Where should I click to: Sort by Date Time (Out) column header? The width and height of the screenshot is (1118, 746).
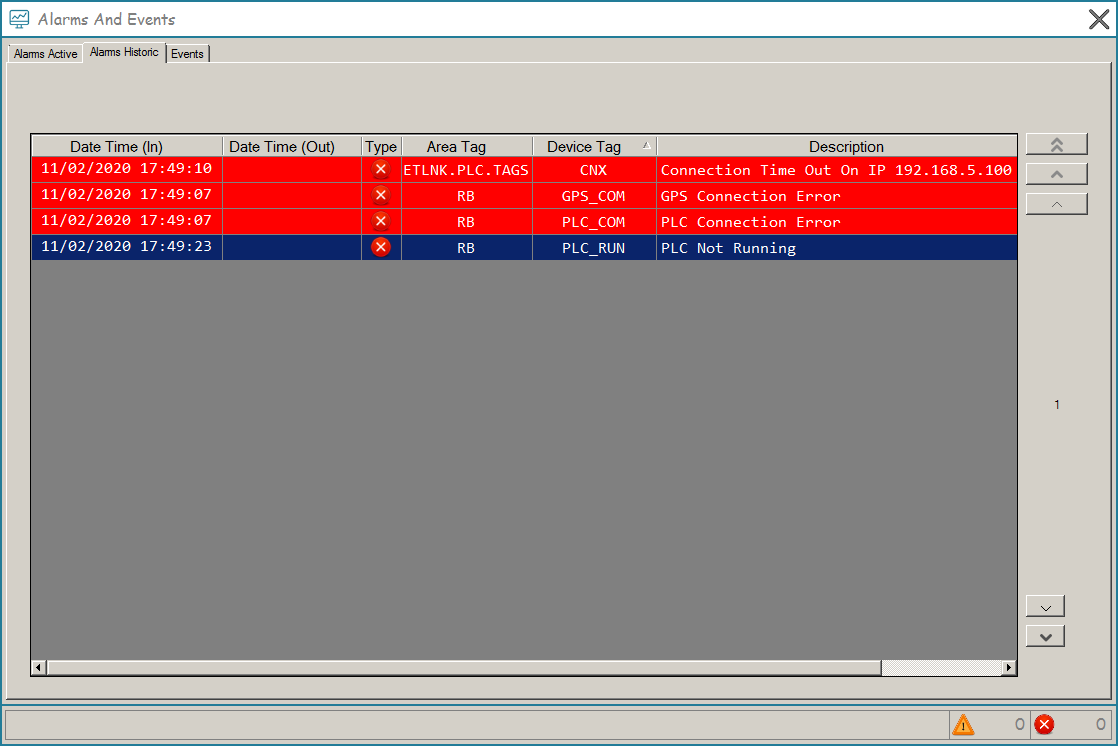(292, 146)
